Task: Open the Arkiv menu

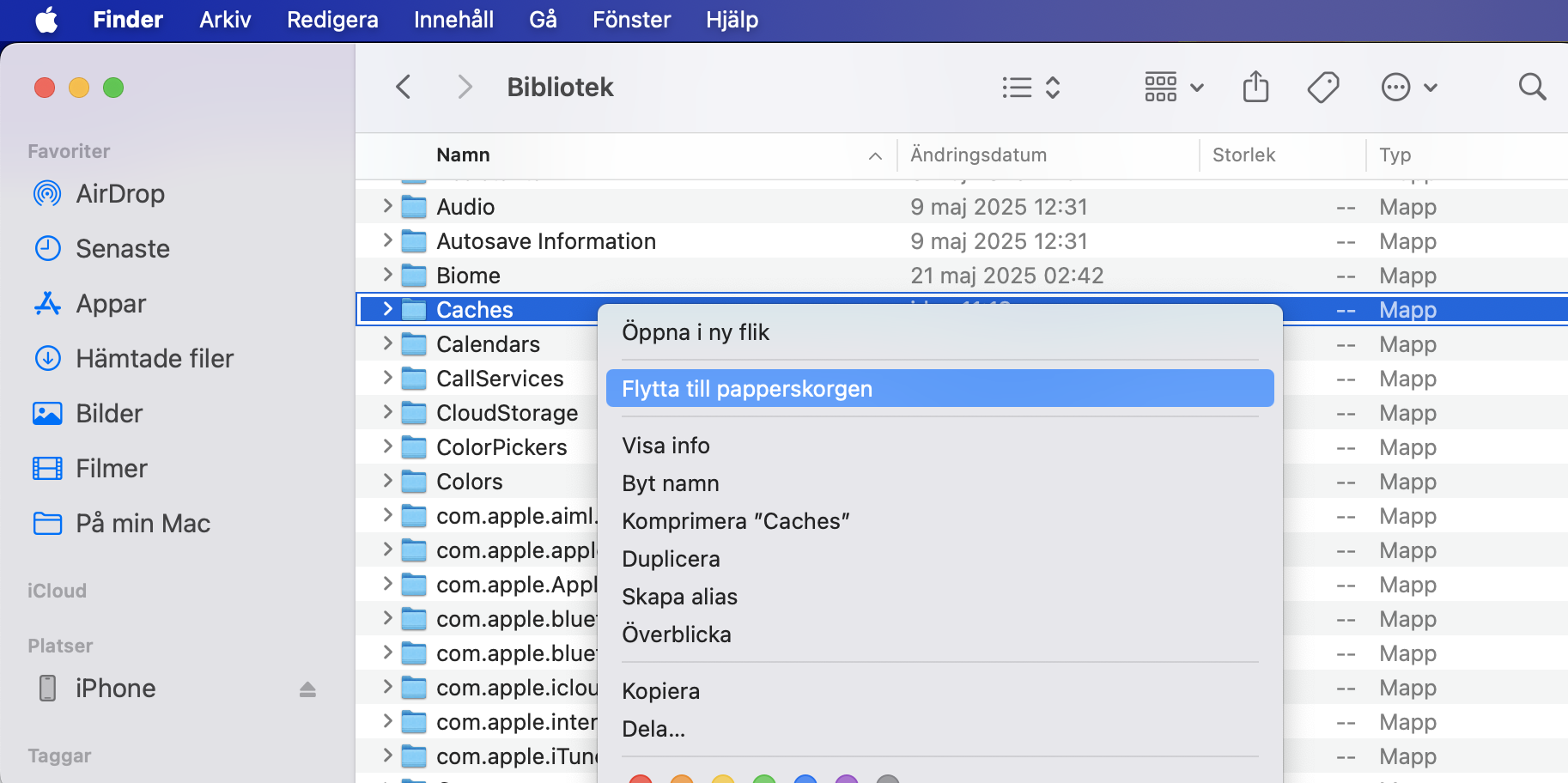Action: (x=225, y=20)
